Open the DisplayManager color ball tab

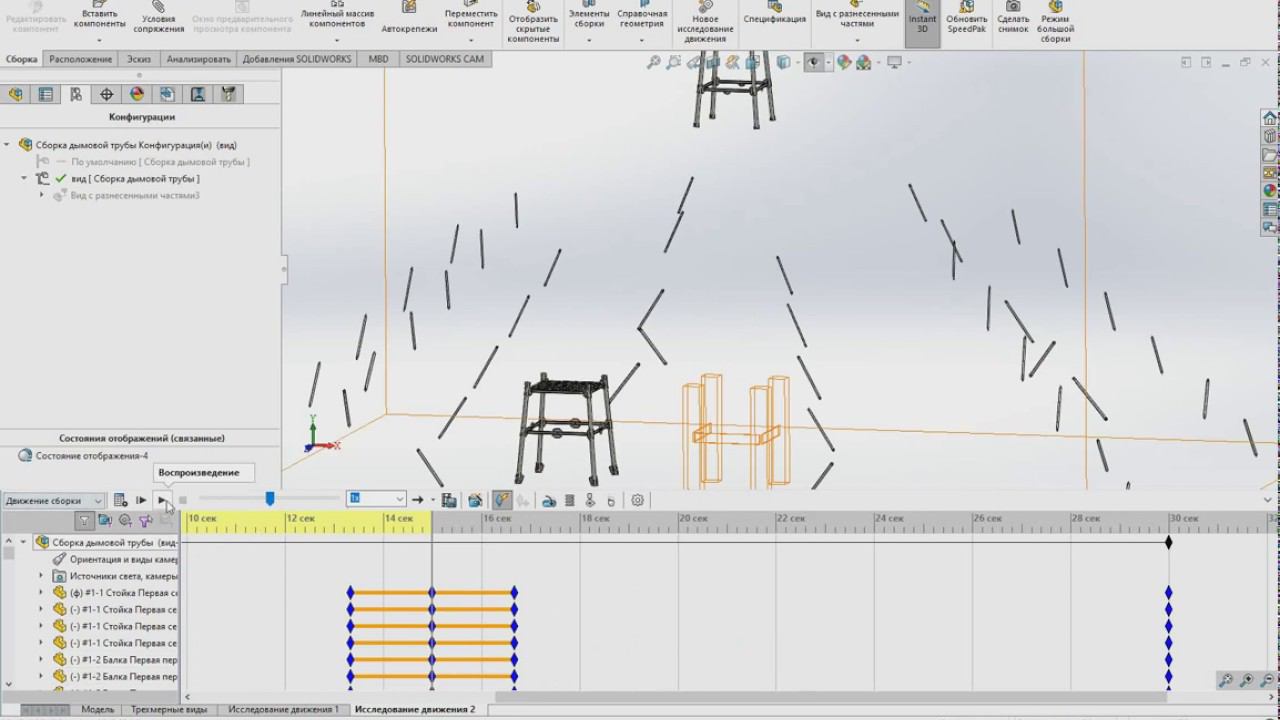pyautogui.click(x=137, y=94)
